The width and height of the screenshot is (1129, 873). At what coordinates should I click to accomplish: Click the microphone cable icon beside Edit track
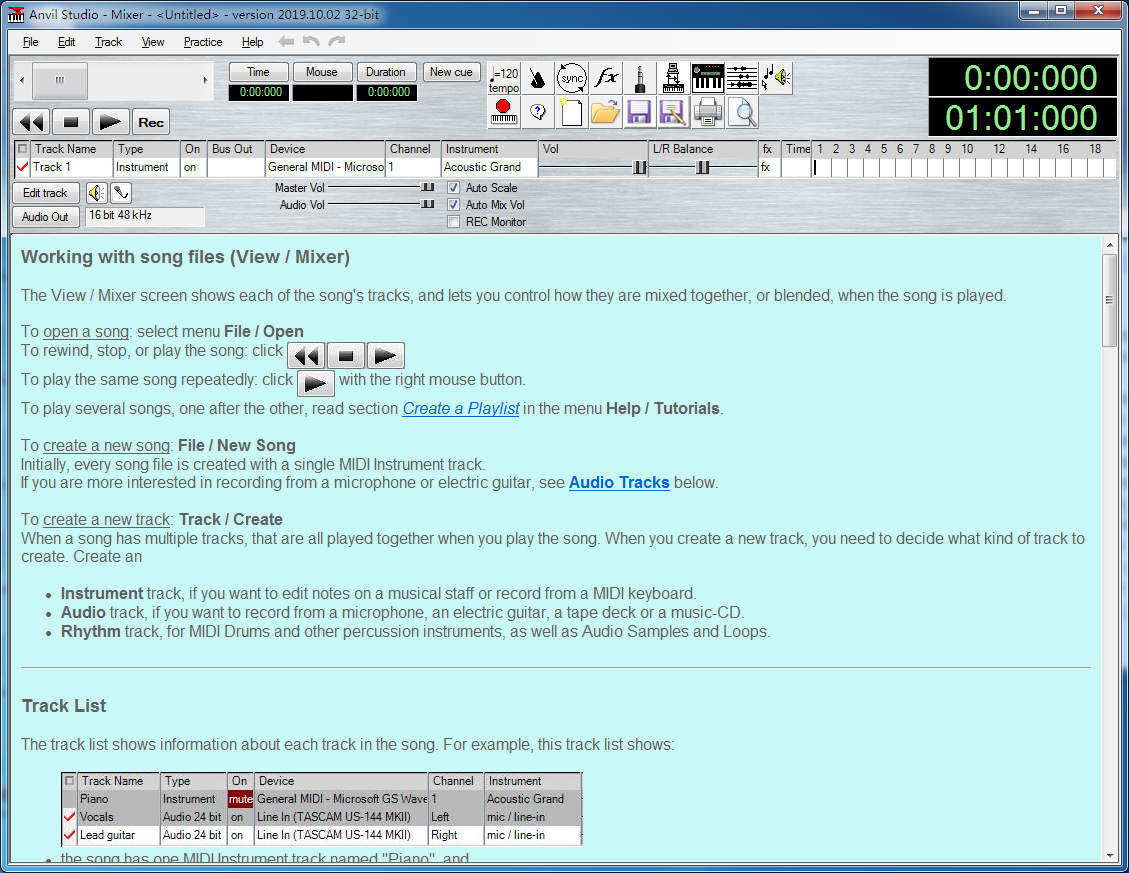pos(121,193)
